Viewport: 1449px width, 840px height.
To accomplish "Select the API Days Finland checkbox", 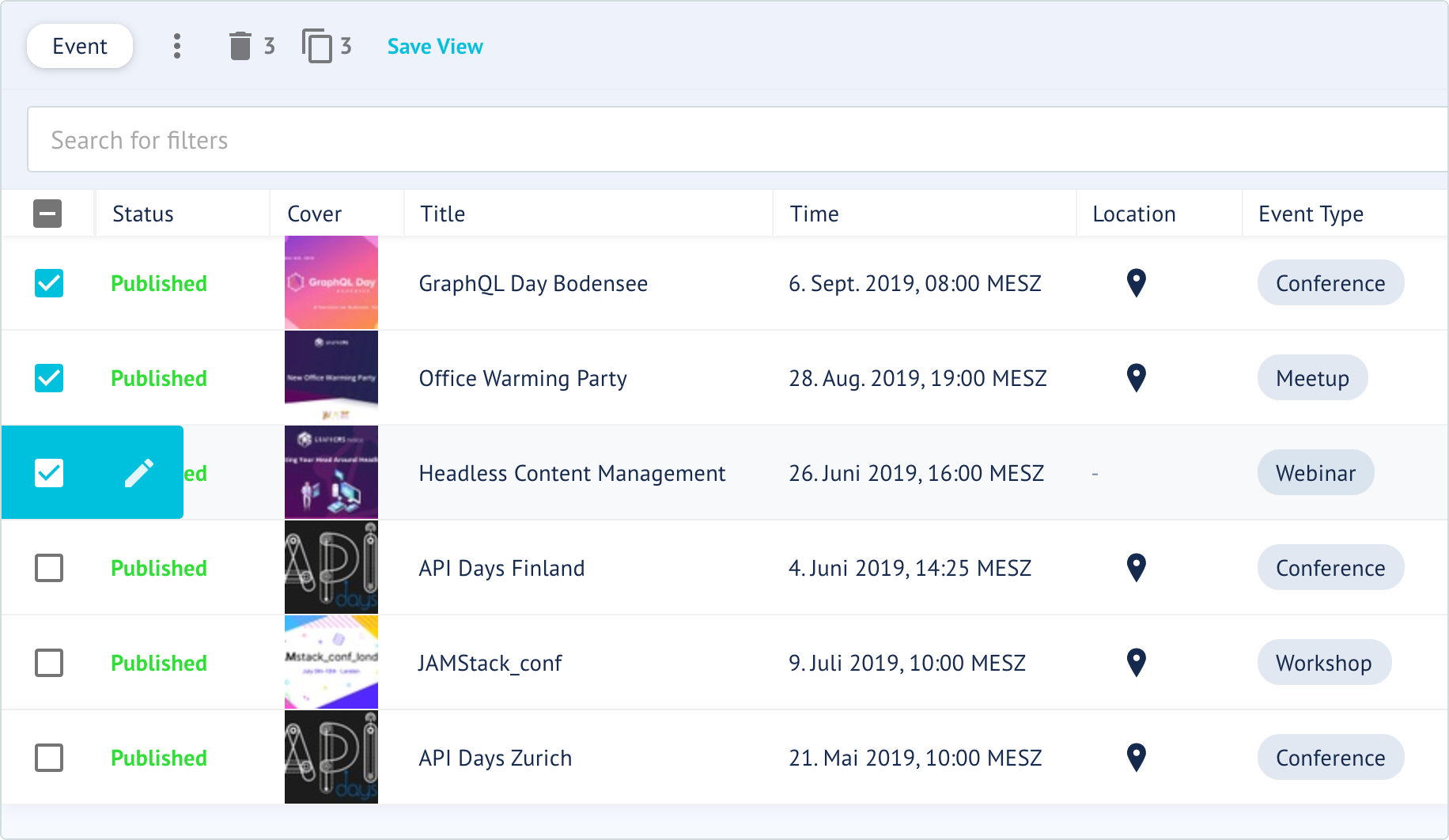I will coord(49,568).
